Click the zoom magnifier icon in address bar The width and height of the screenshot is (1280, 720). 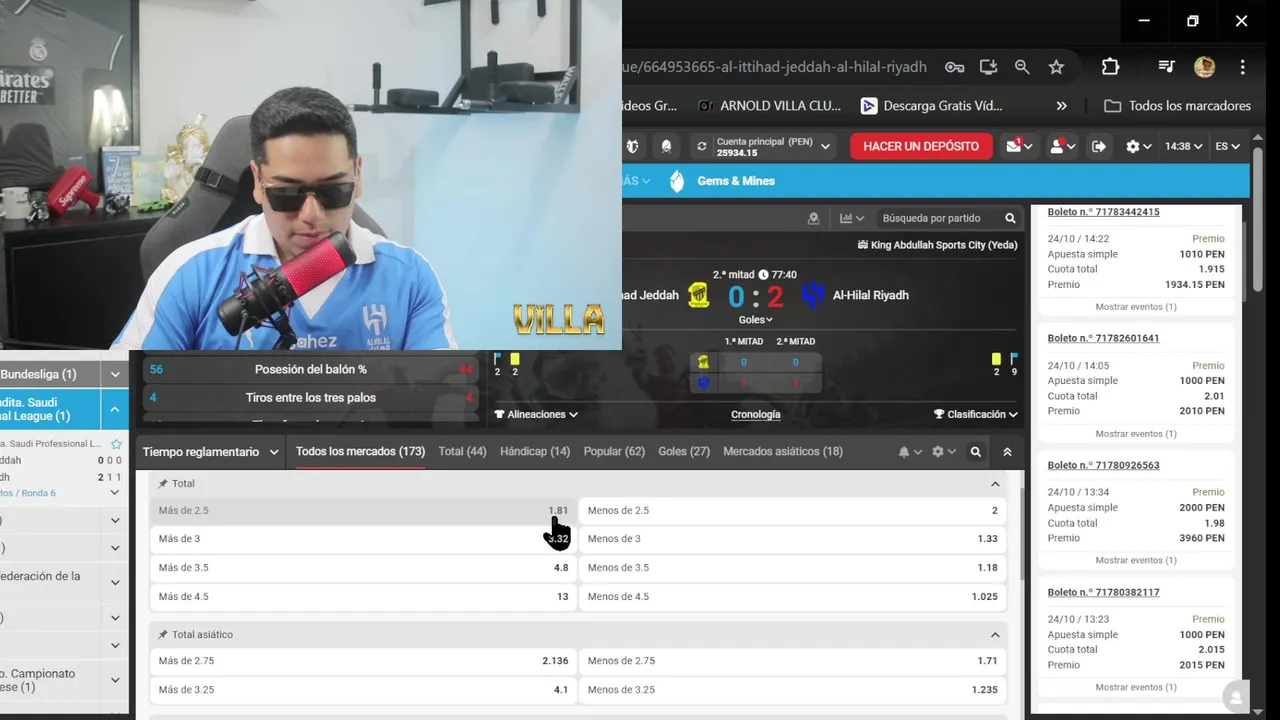(x=1022, y=67)
